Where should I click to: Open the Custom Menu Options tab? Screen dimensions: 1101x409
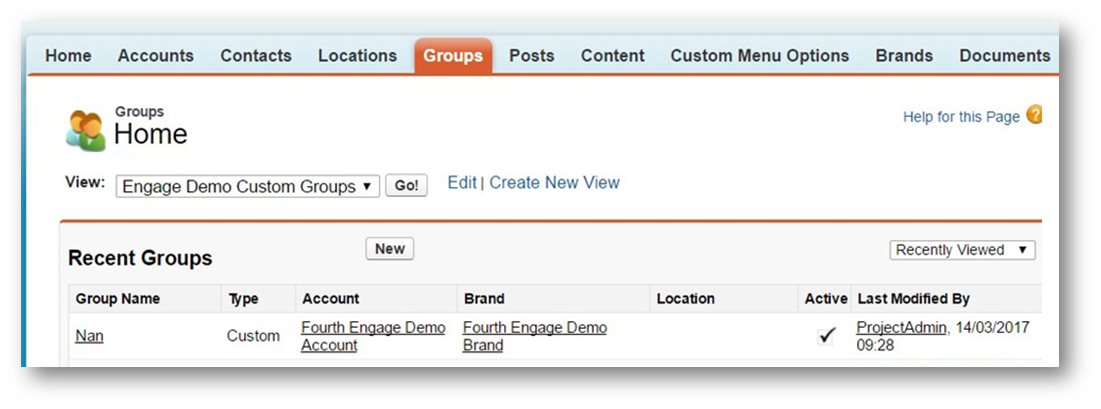[759, 56]
